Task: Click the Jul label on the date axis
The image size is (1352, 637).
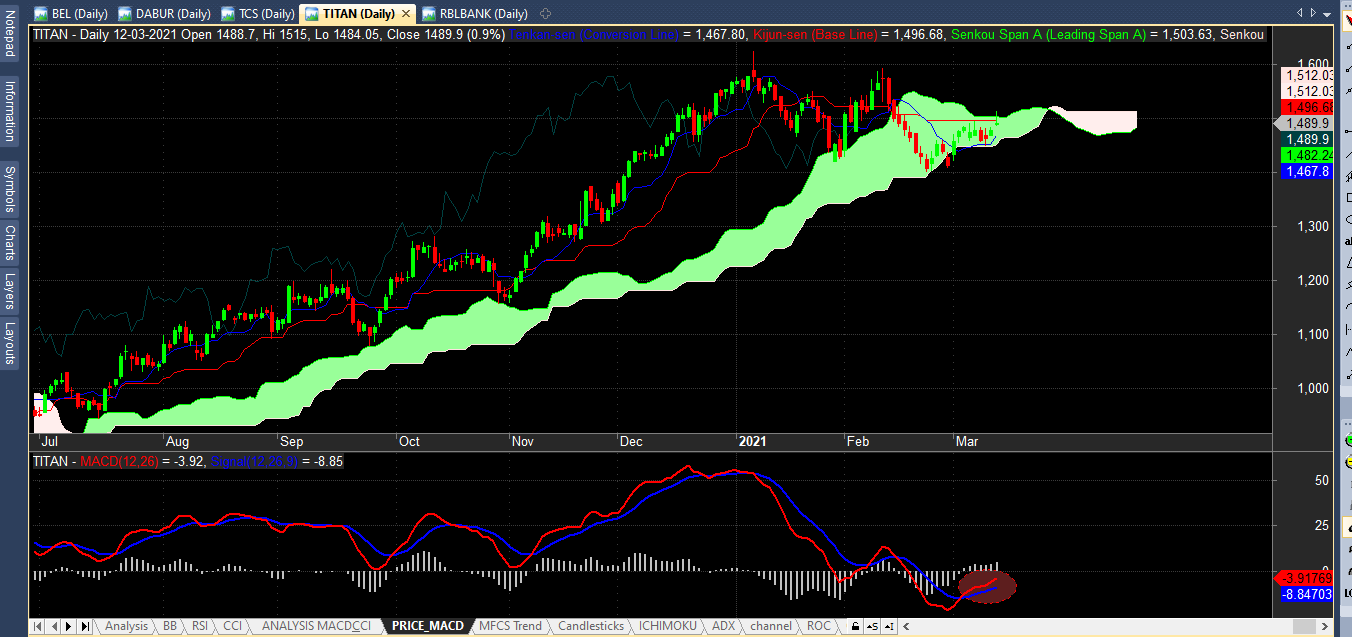Action: pos(48,440)
